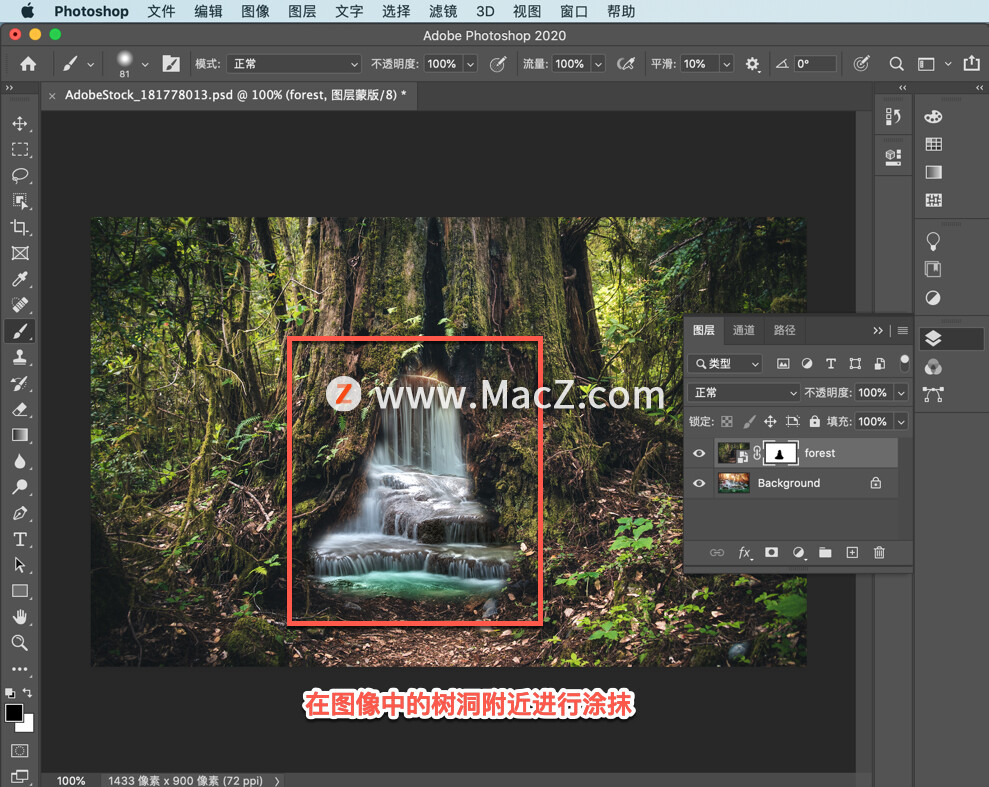Click the Add layer mask icon
Image resolution: width=989 pixels, height=787 pixels.
pyautogui.click(x=770, y=552)
